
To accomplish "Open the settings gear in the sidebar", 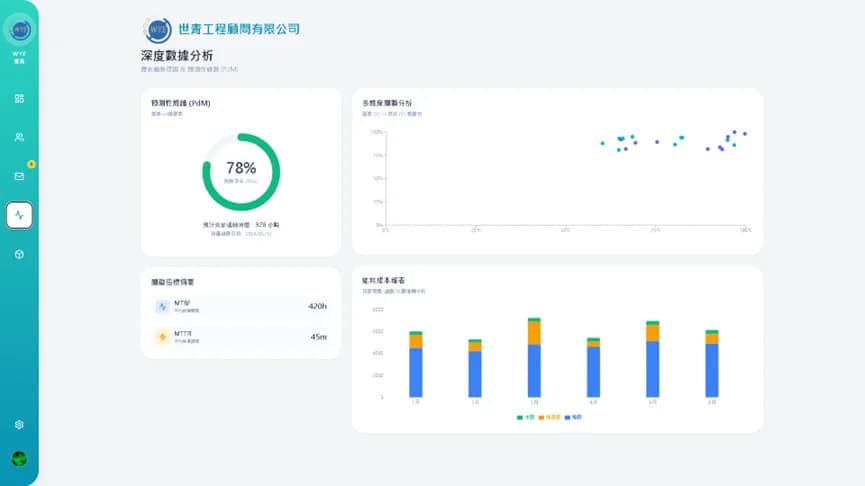I will tap(19, 425).
